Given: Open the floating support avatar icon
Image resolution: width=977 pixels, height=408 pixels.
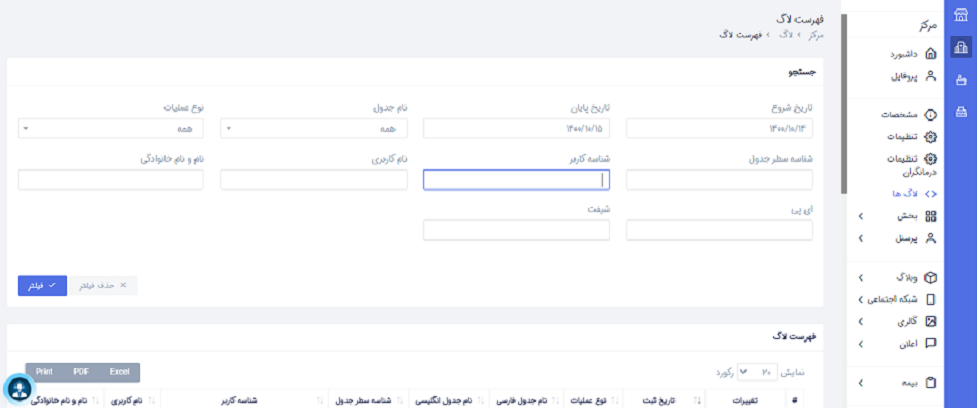Looking at the screenshot, I should (19, 389).
